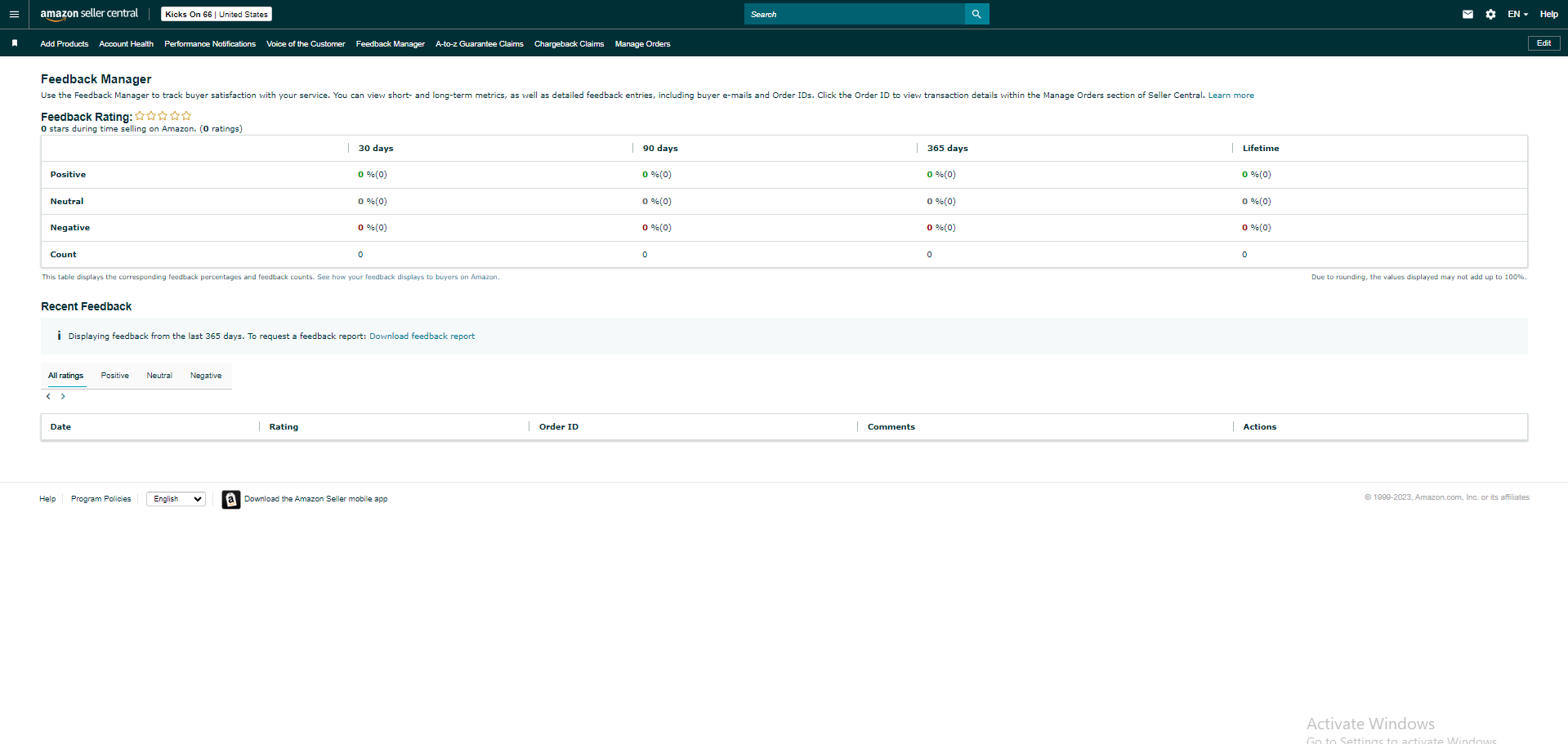Open Account Health menu item
Image resolution: width=1568 pixels, height=744 pixels.
tap(126, 44)
